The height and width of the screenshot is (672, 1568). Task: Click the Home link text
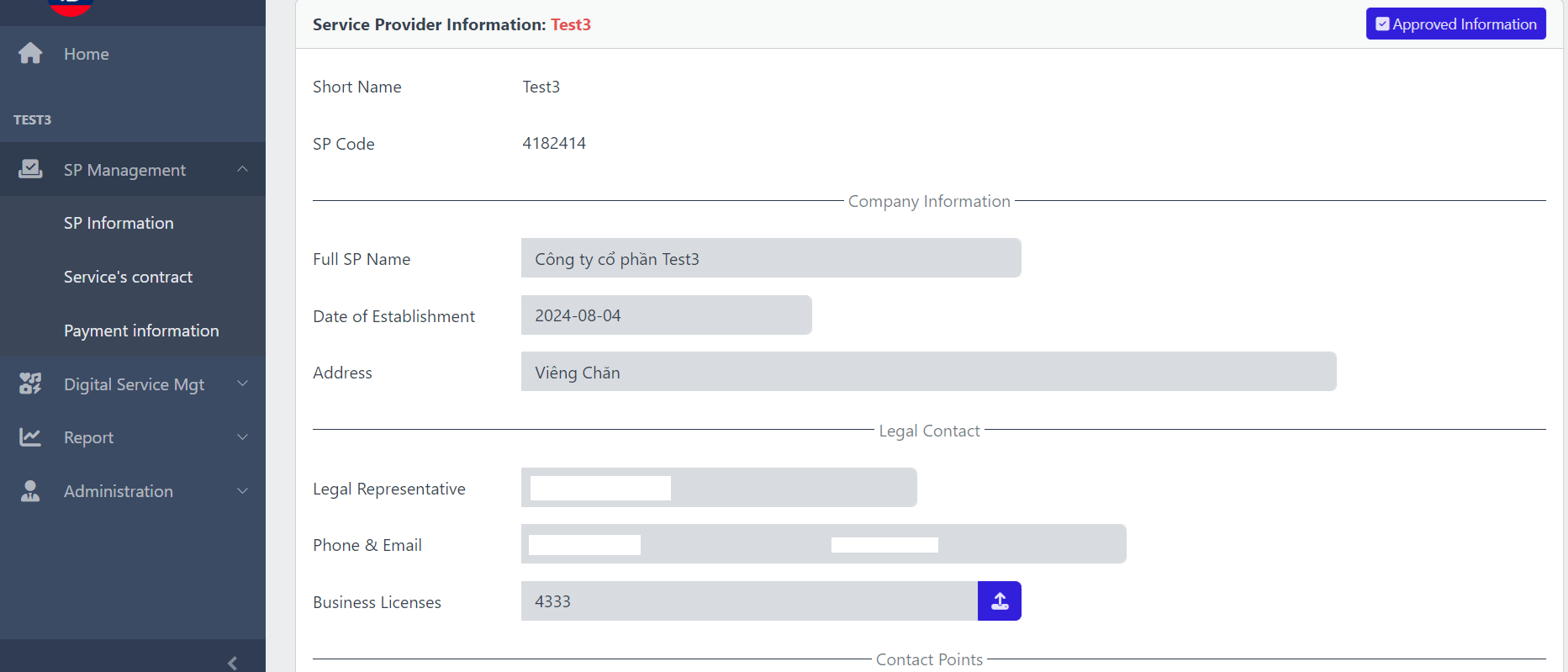click(87, 54)
